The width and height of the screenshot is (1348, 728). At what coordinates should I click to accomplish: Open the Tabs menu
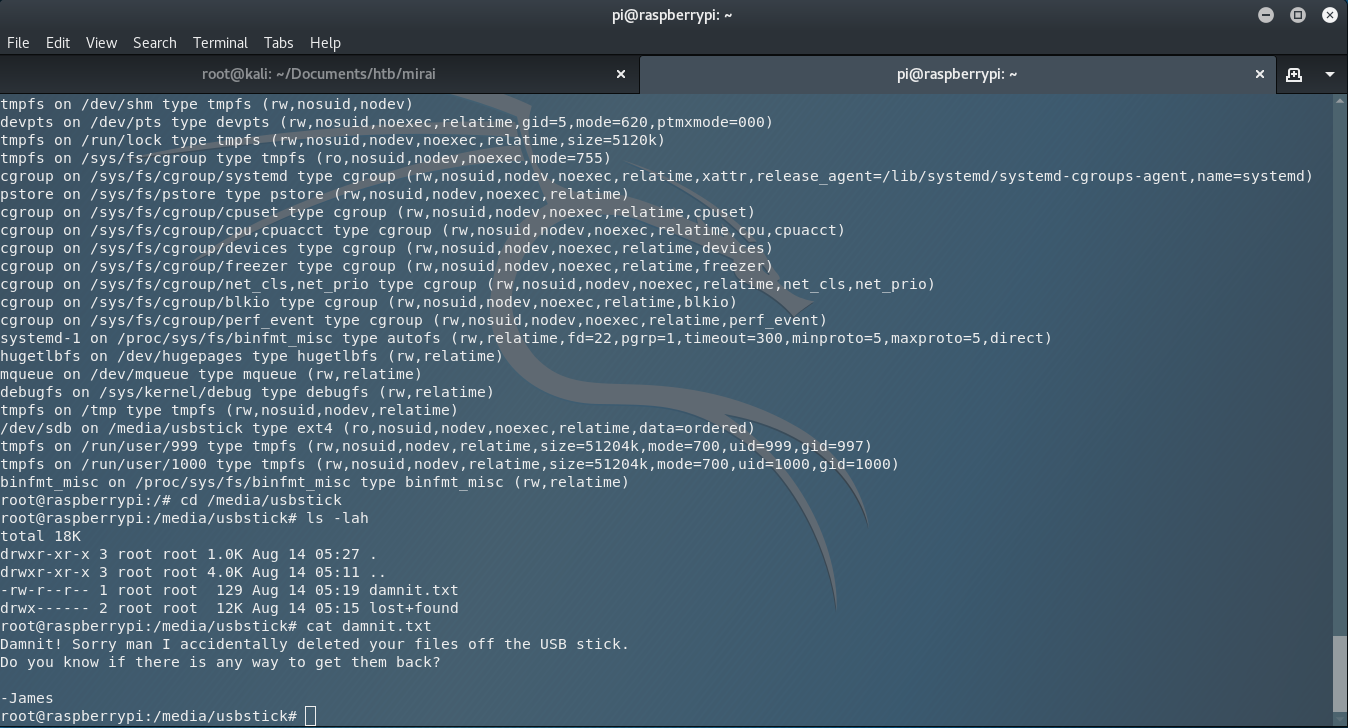(278, 42)
